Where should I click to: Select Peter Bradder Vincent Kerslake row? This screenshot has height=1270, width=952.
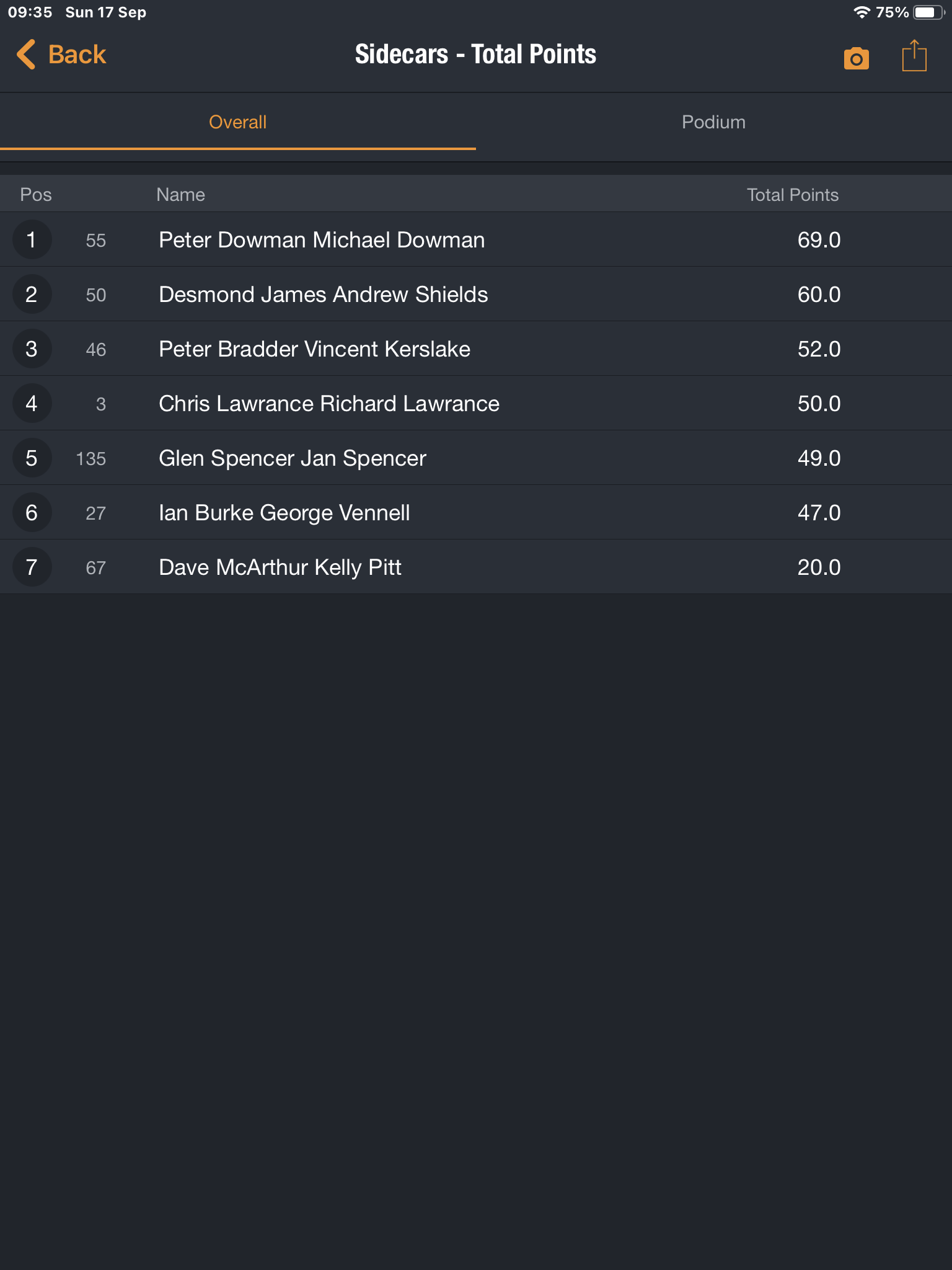(x=476, y=349)
